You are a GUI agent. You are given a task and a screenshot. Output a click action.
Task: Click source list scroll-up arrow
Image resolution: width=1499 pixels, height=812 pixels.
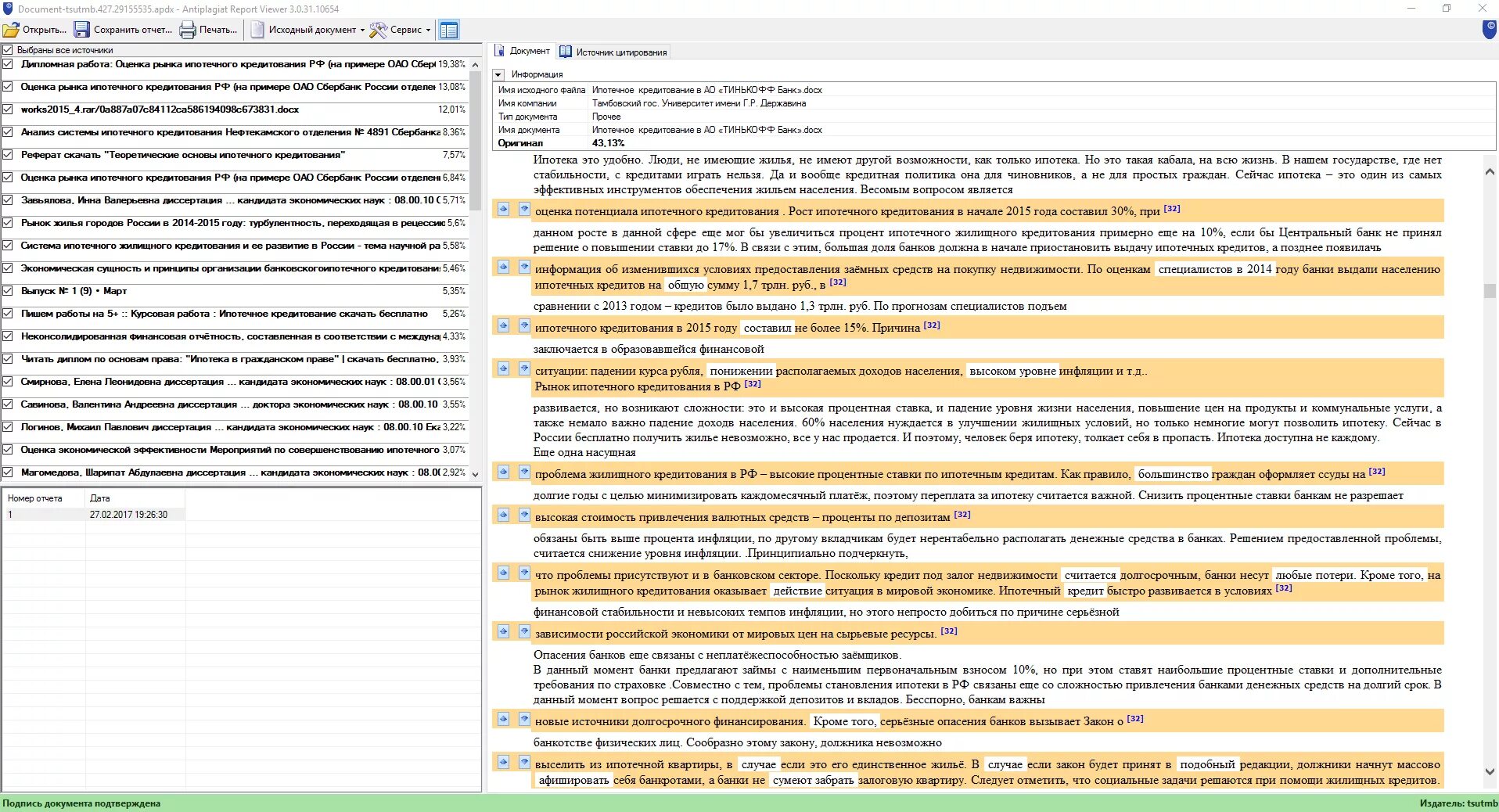tap(475, 65)
